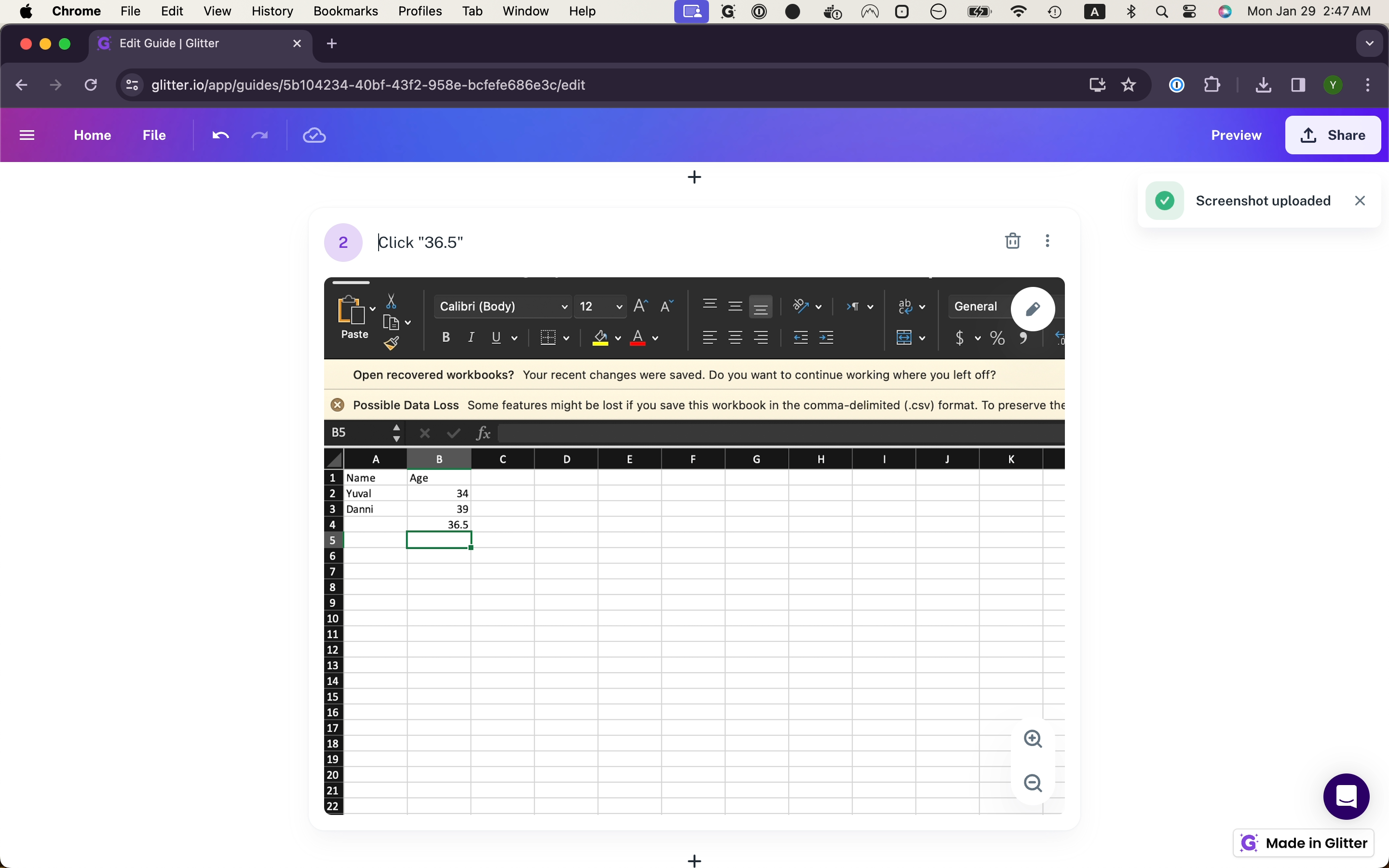
Task: Open the Apple menu
Action: tap(26, 12)
